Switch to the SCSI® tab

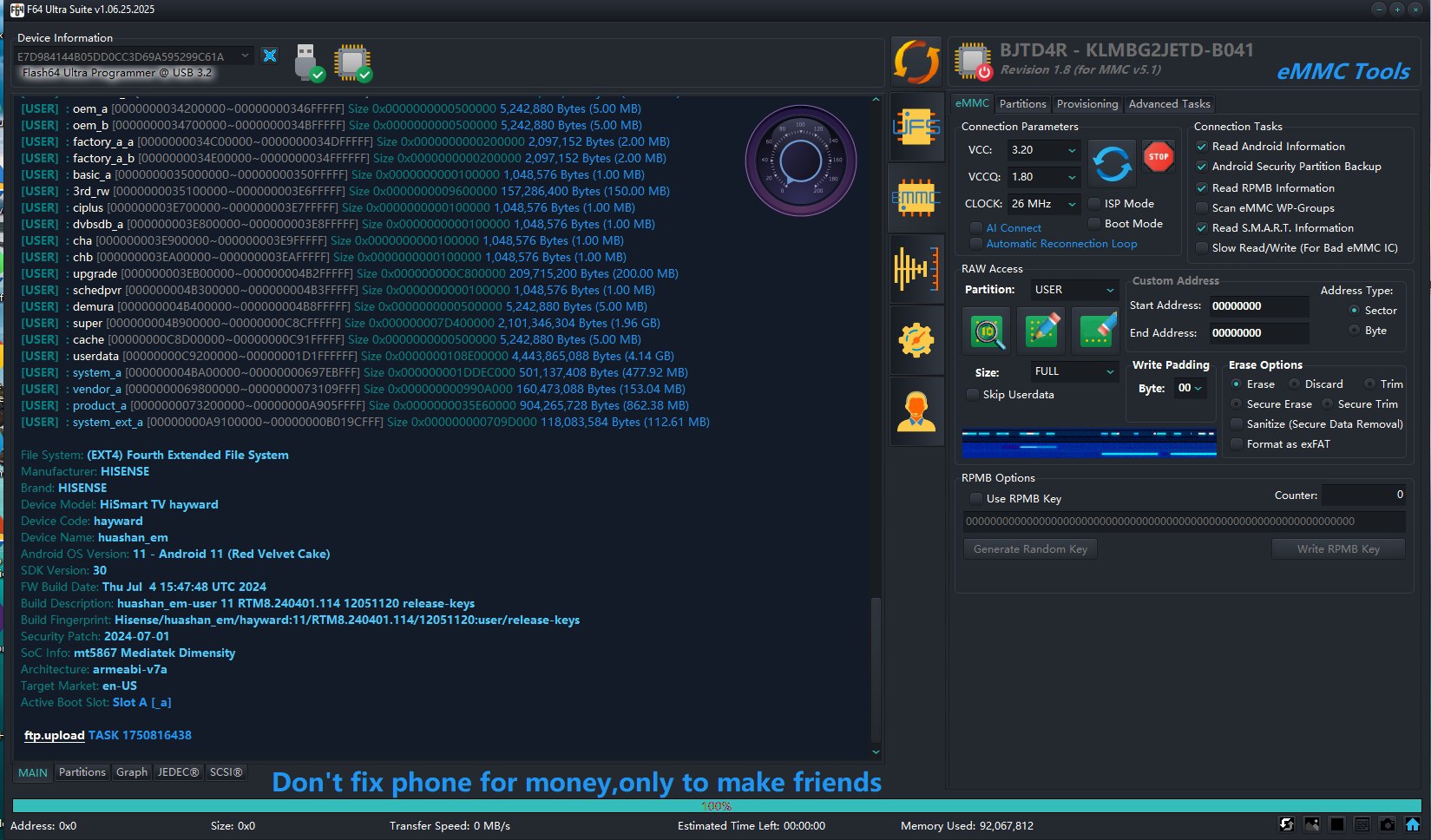(226, 772)
